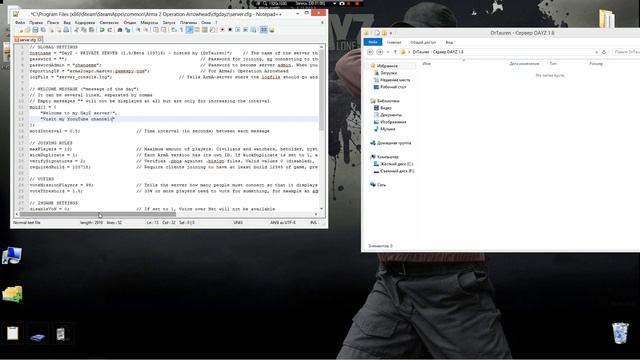Save server.cfg with the Save icon
Viewport: 640px width, 360px height.
(35, 30)
